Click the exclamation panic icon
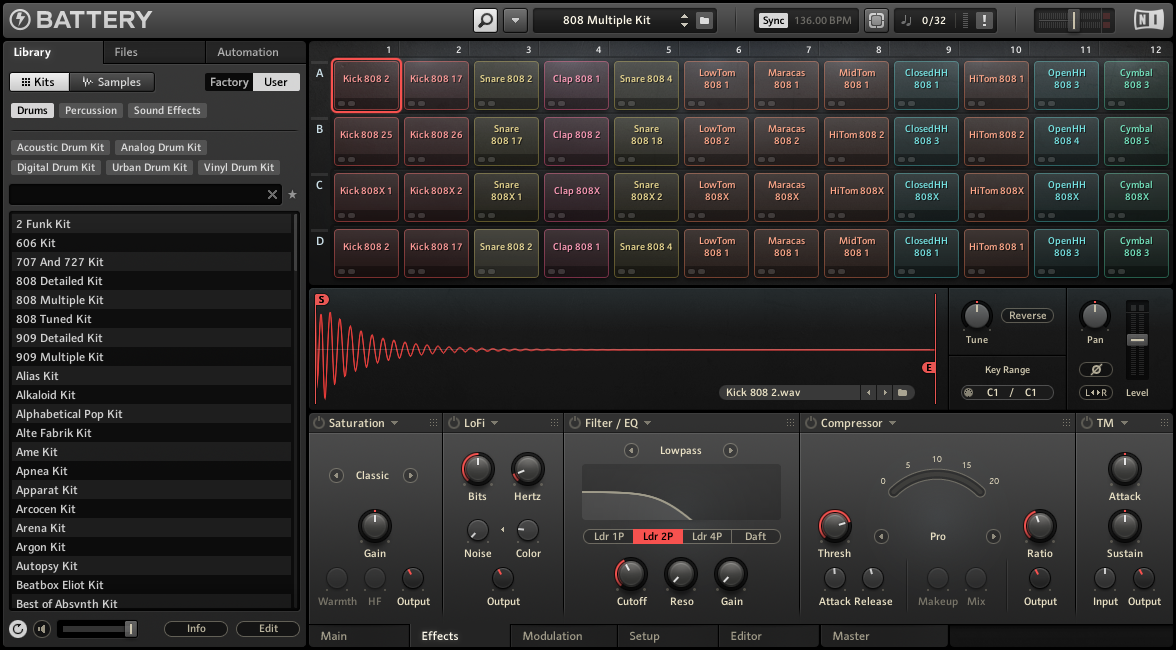 tap(984, 20)
